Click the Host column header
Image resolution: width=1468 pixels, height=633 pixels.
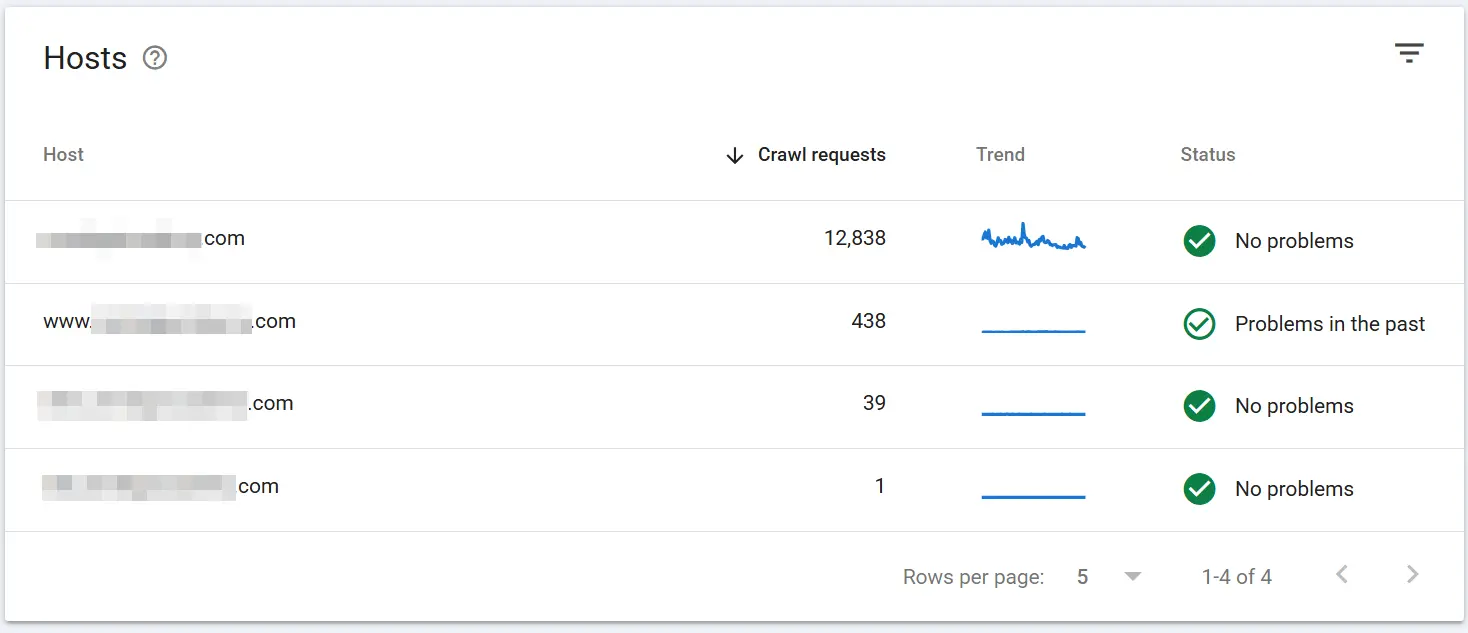tap(63, 155)
